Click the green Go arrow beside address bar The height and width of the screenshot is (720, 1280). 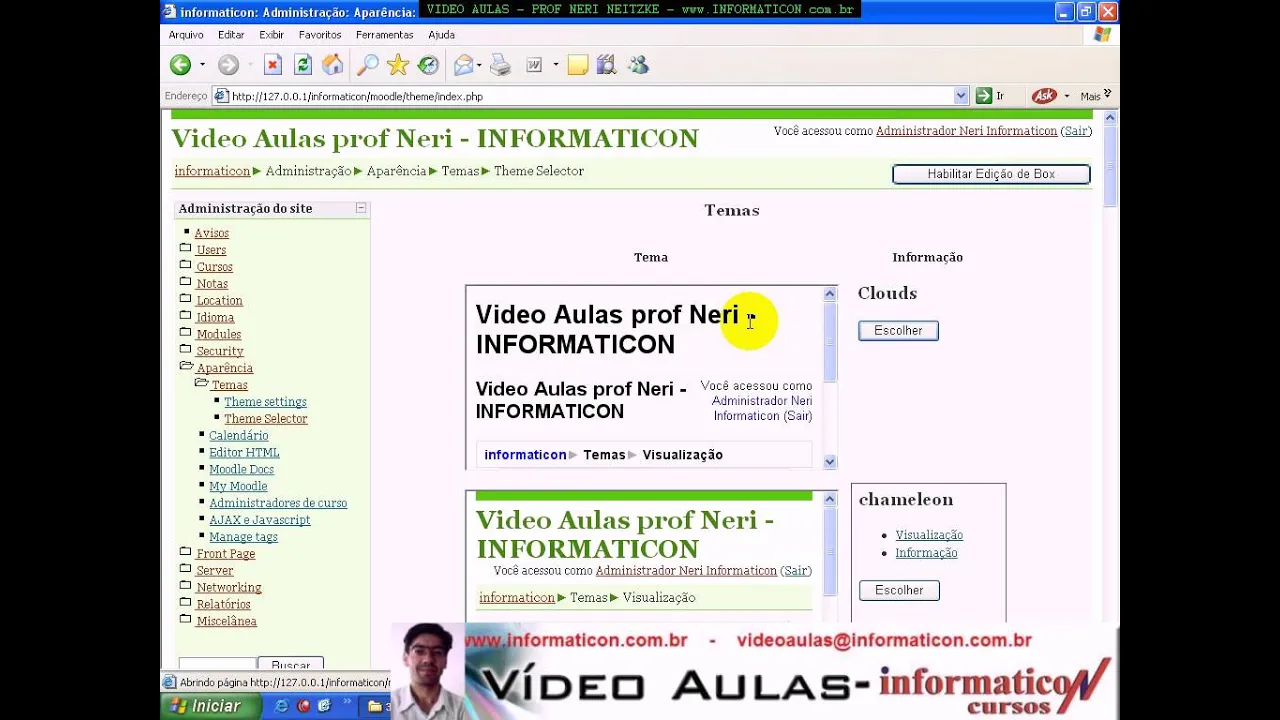[x=984, y=96]
